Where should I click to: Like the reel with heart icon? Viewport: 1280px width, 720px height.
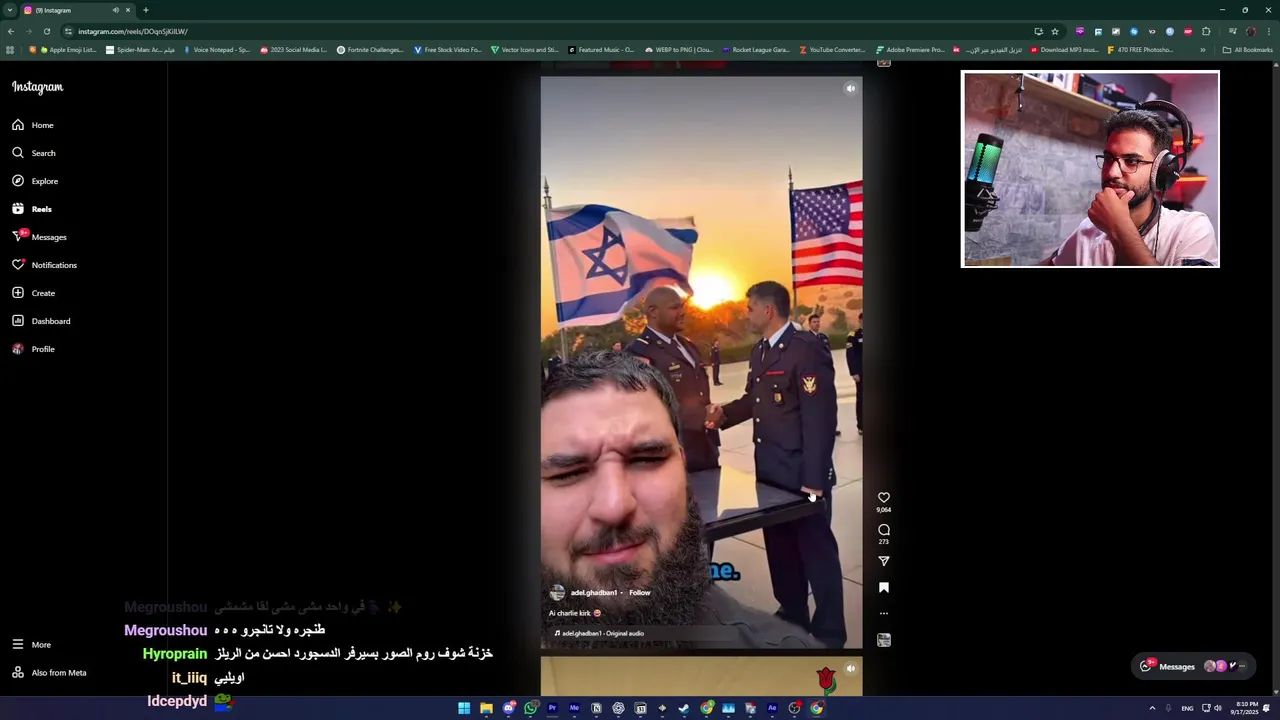[x=883, y=497]
